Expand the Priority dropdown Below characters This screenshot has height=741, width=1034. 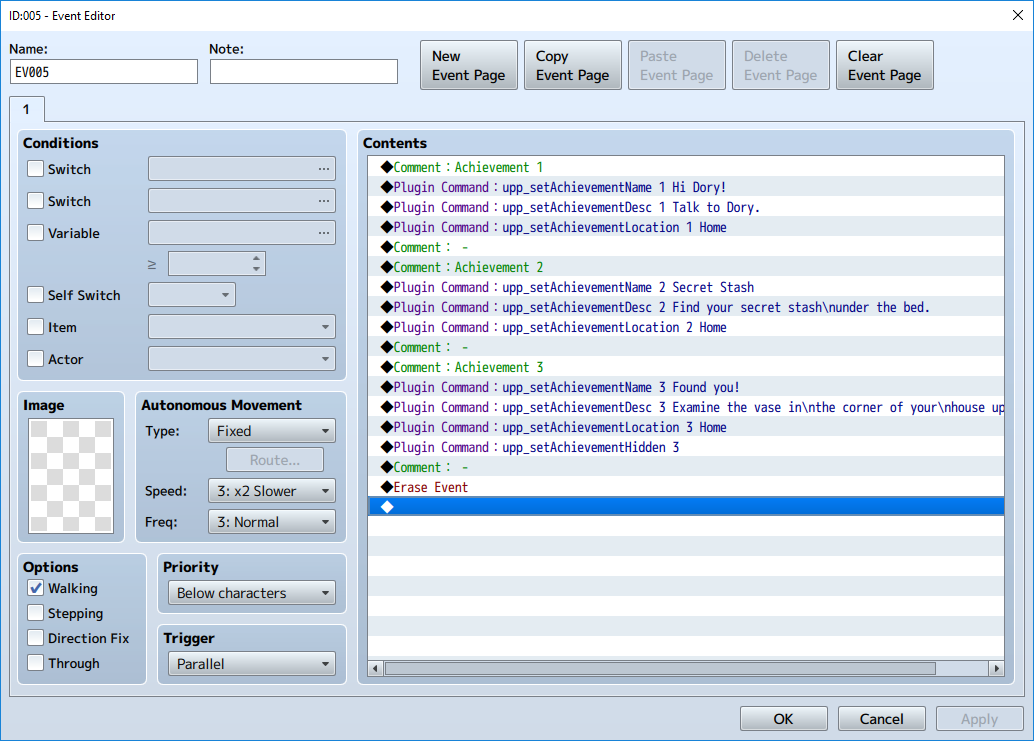[x=251, y=593]
